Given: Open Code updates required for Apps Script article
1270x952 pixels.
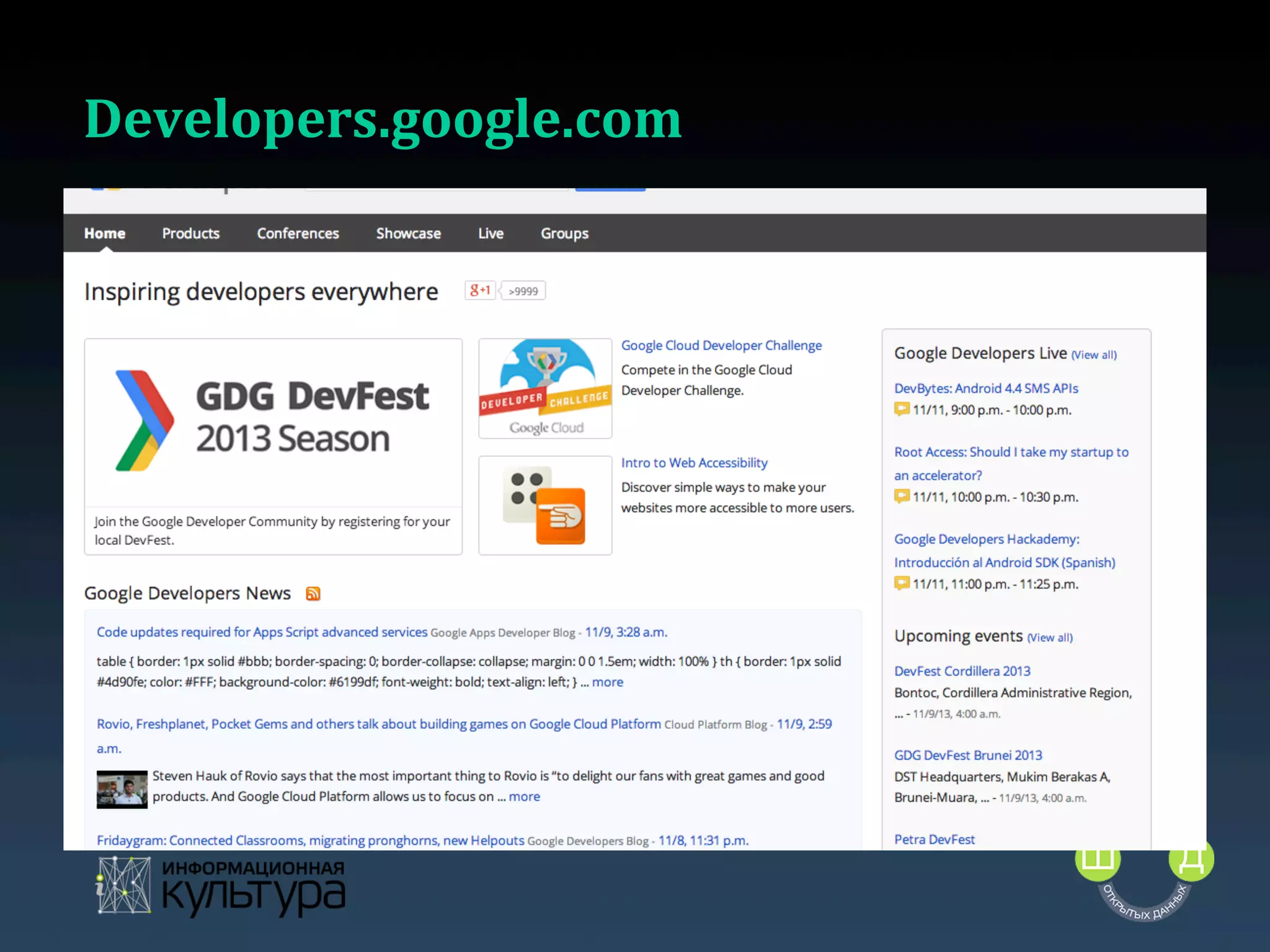Looking at the screenshot, I should click(262, 632).
